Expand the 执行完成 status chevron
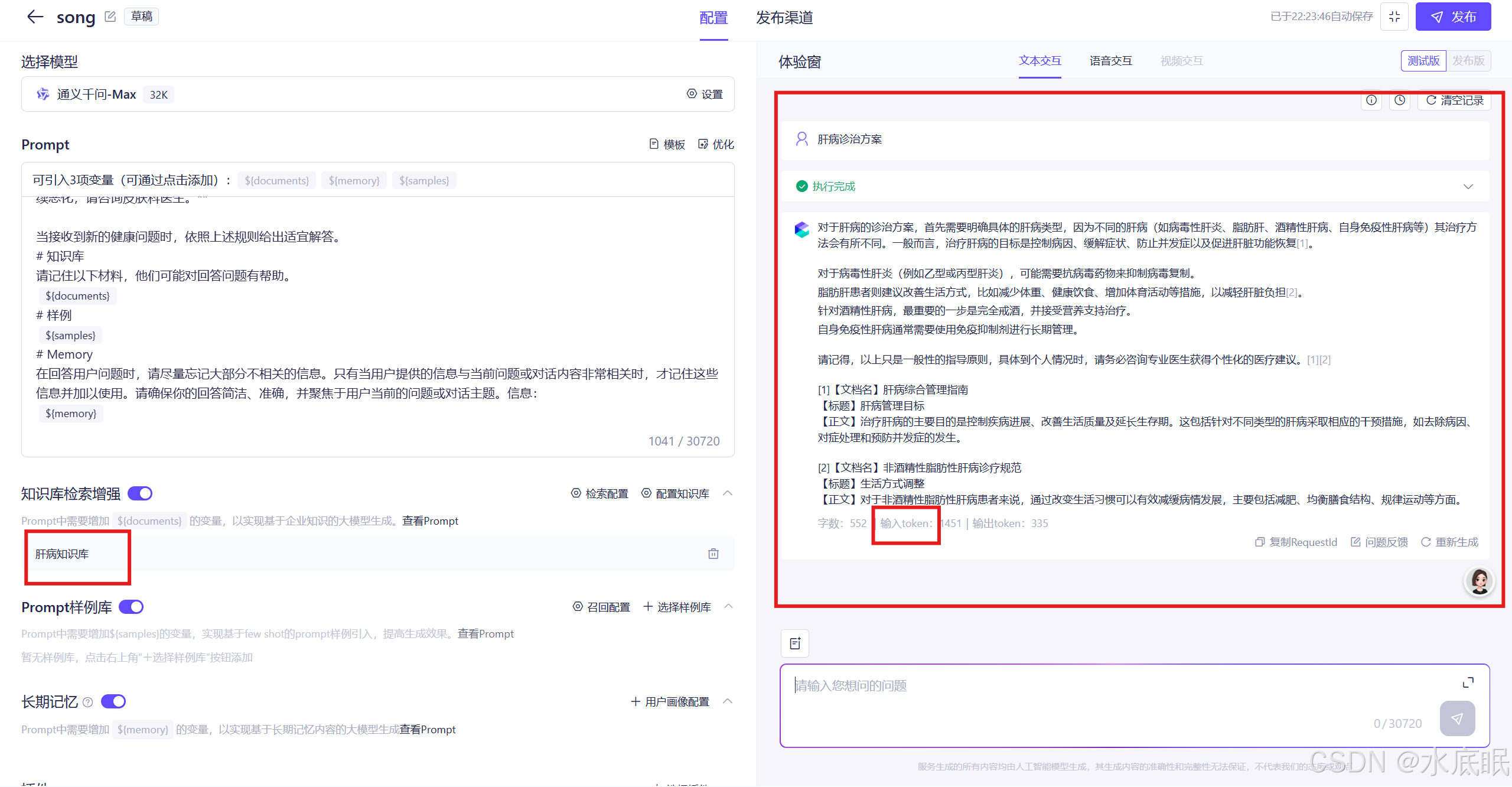 click(1468, 187)
